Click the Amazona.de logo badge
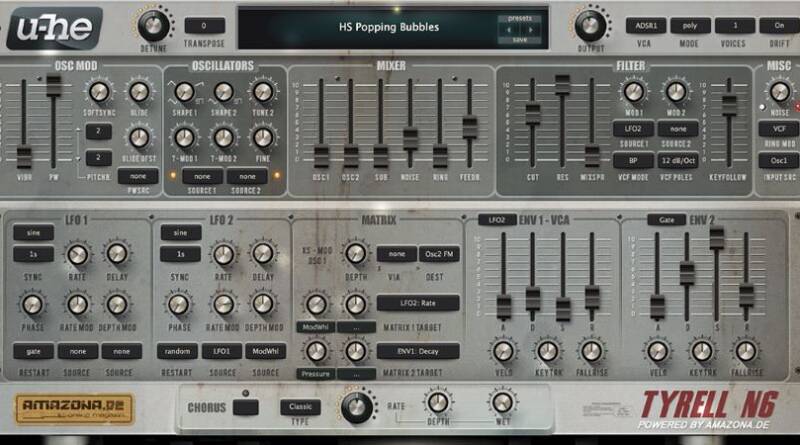The width and height of the screenshot is (800, 445). pyautogui.click(x=74, y=409)
